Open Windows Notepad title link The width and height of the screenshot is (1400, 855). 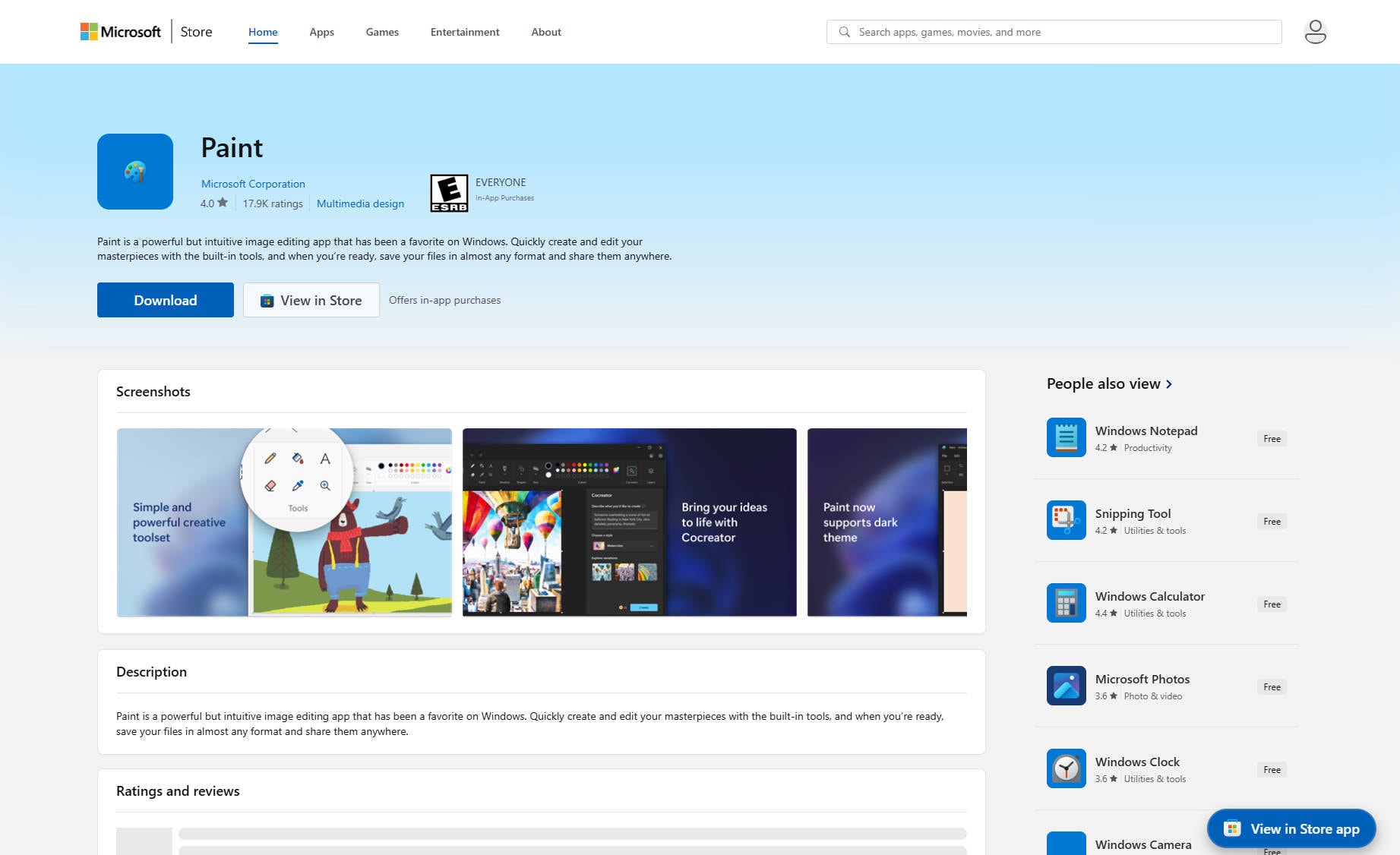pos(1146,431)
